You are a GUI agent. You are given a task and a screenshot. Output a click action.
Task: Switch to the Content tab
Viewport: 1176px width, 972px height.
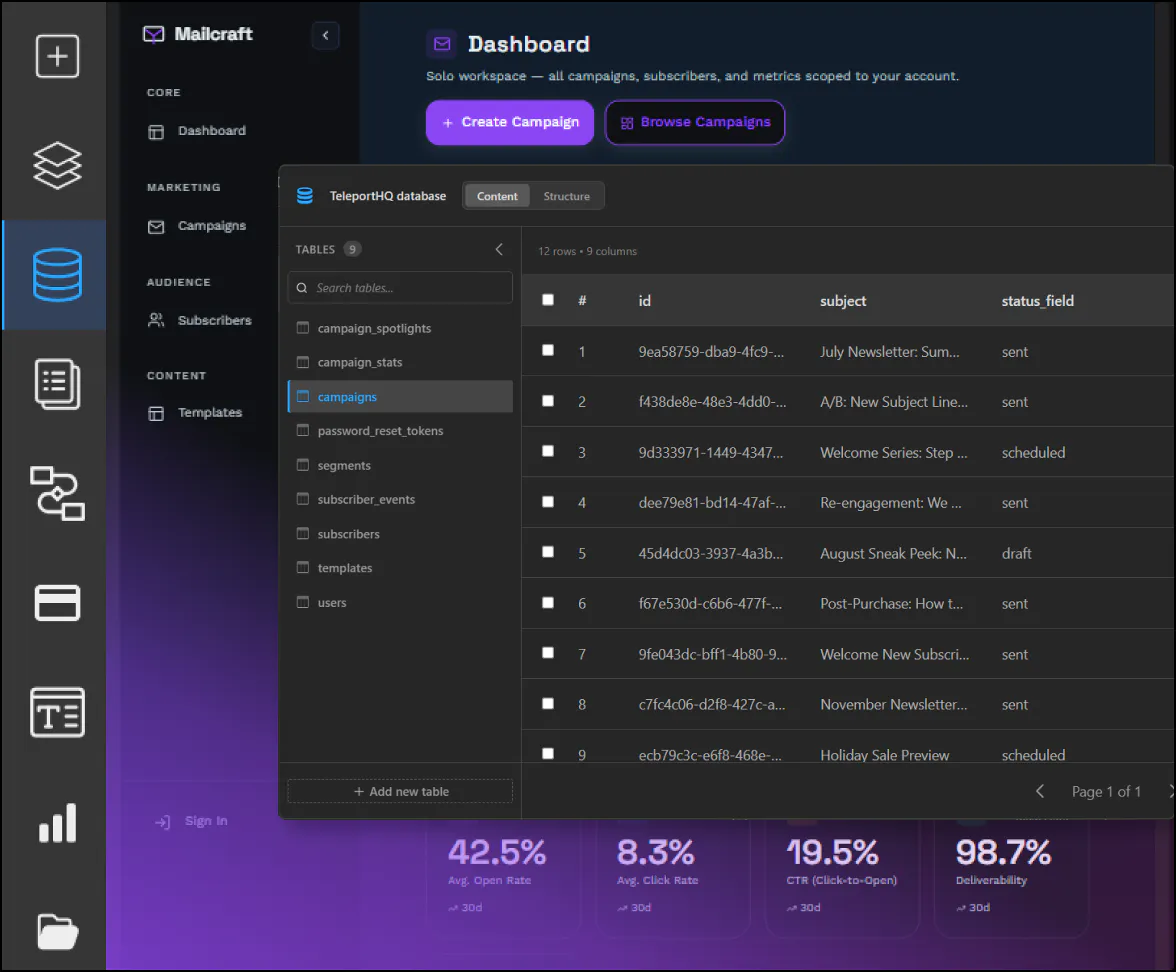point(496,196)
